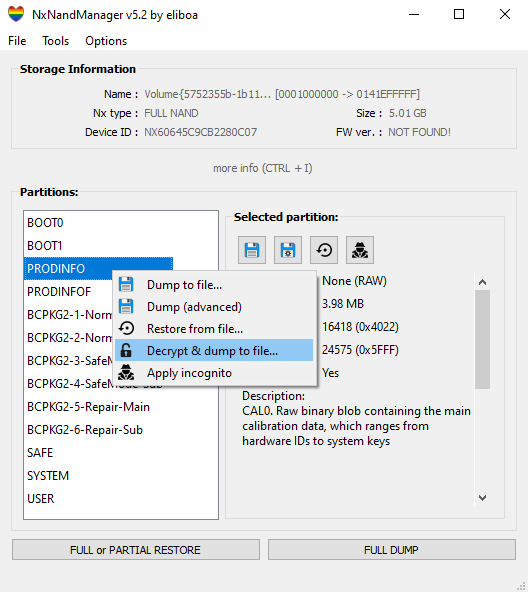The image size is (528, 592).
Task: Click scroll up arrow in partition details
Action: click(x=482, y=282)
